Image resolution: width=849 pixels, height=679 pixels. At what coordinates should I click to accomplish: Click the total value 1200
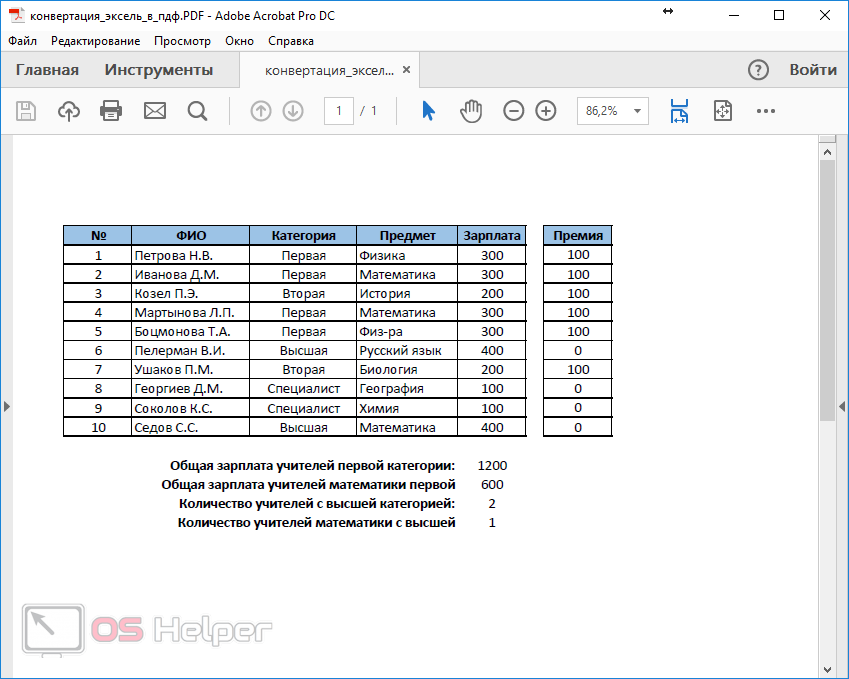[492, 466]
